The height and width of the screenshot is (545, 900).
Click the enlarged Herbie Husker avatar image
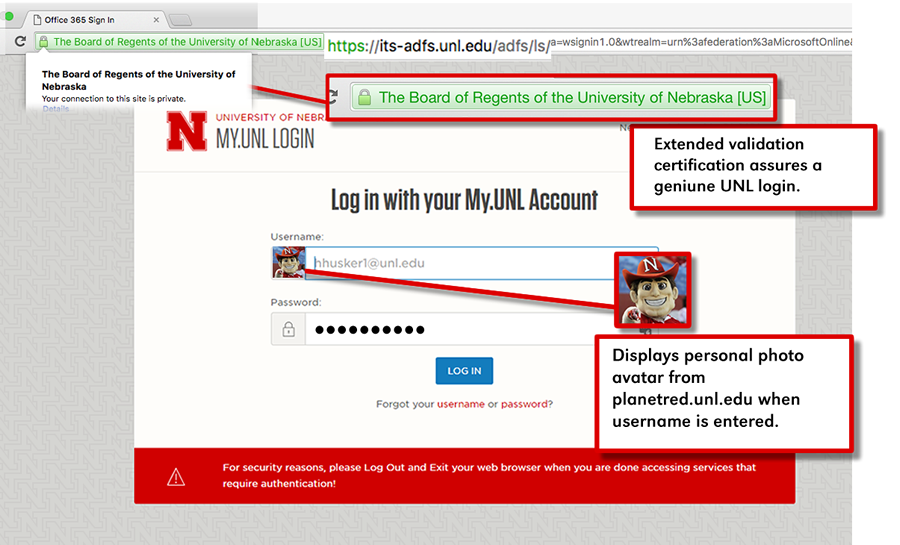point(654,292)
